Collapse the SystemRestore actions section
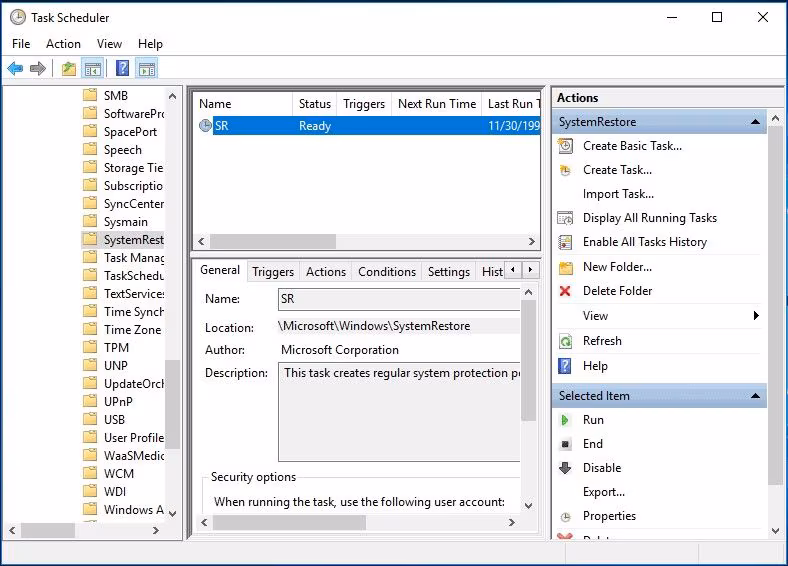The image size is (788, 566). tap(755, 122)
